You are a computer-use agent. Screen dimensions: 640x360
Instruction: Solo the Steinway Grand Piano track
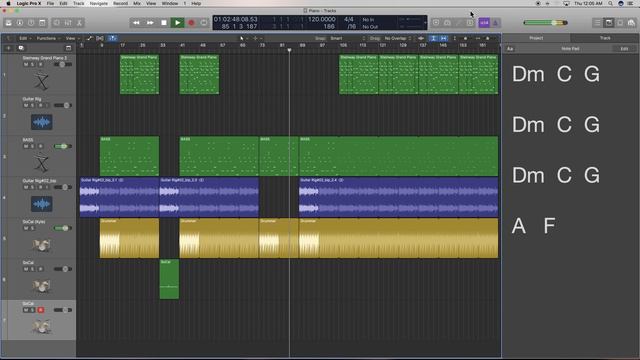(x=33, y=64)
